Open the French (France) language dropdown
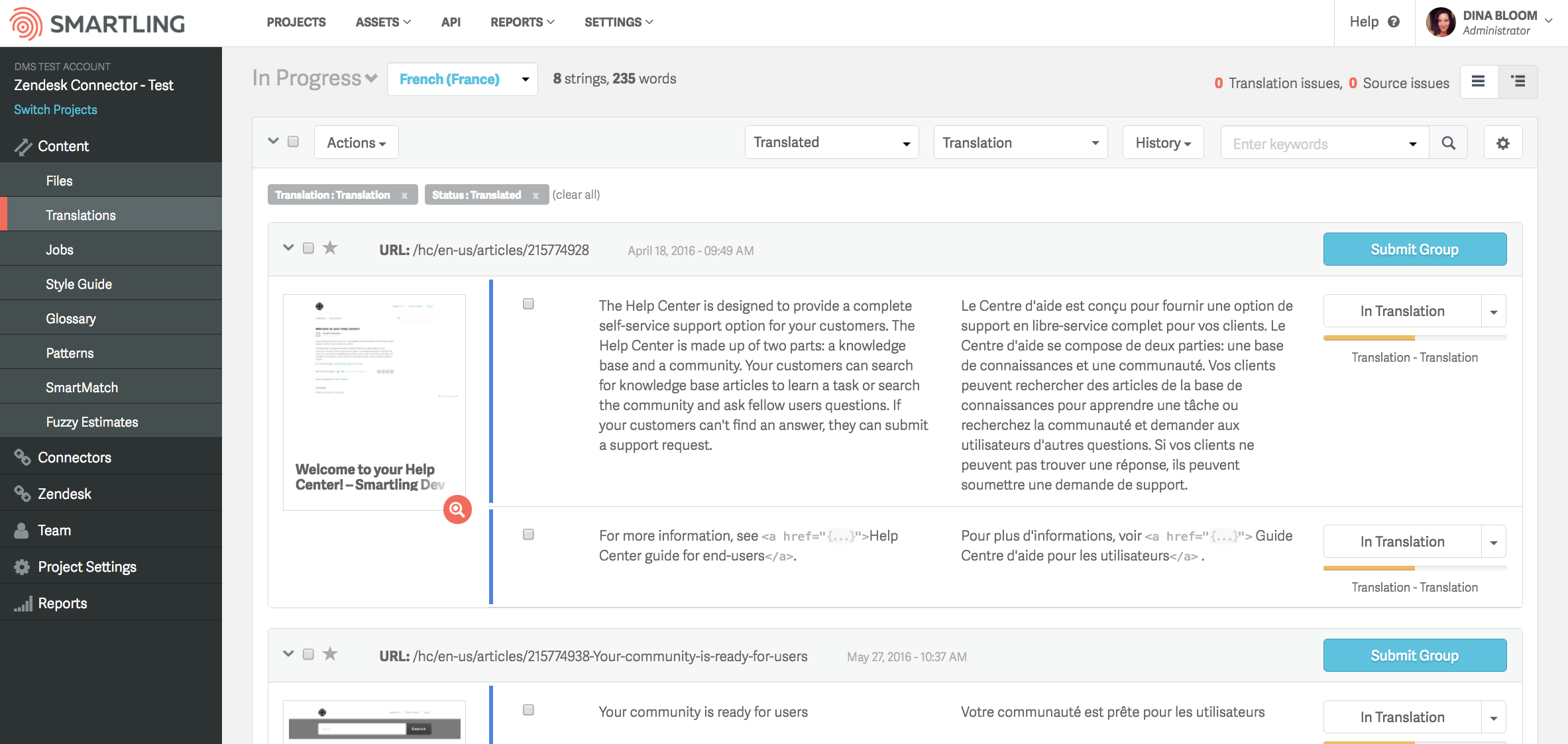This screenshot has height=744, width=1568. (463, 80)
